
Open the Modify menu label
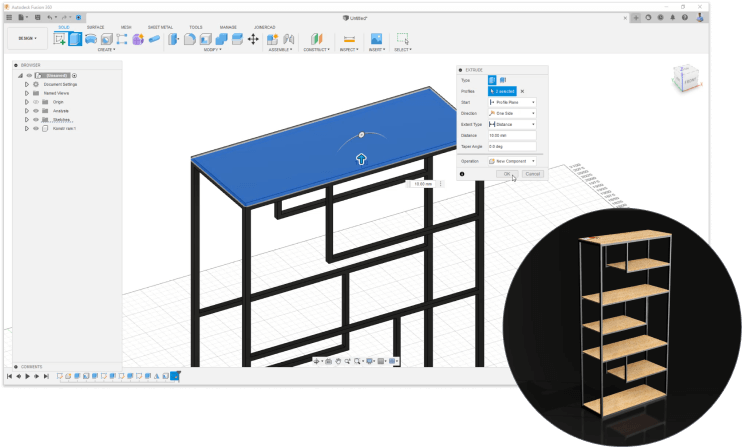[x=212, y=50]
